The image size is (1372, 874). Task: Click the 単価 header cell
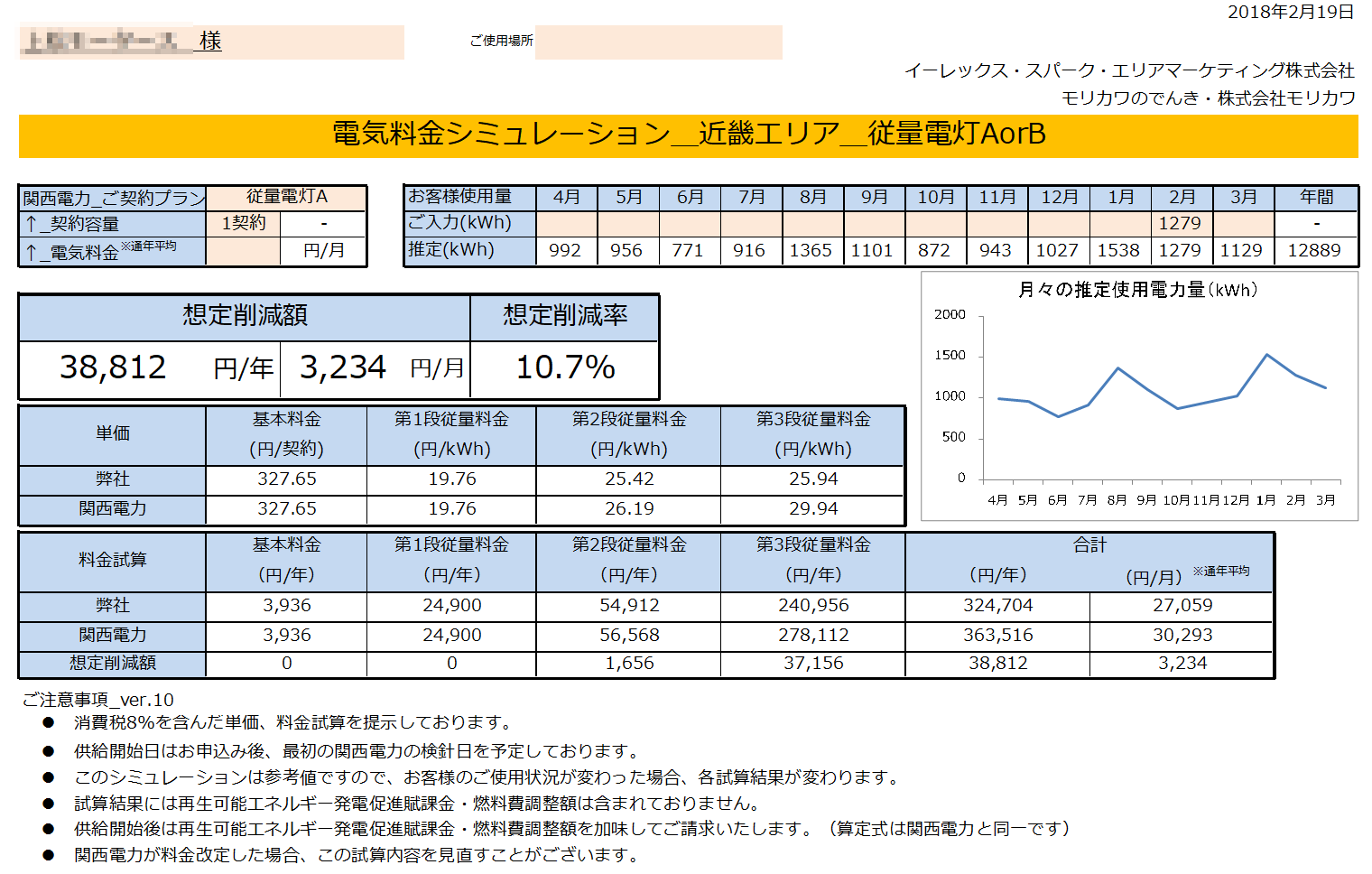coord(113,434)
